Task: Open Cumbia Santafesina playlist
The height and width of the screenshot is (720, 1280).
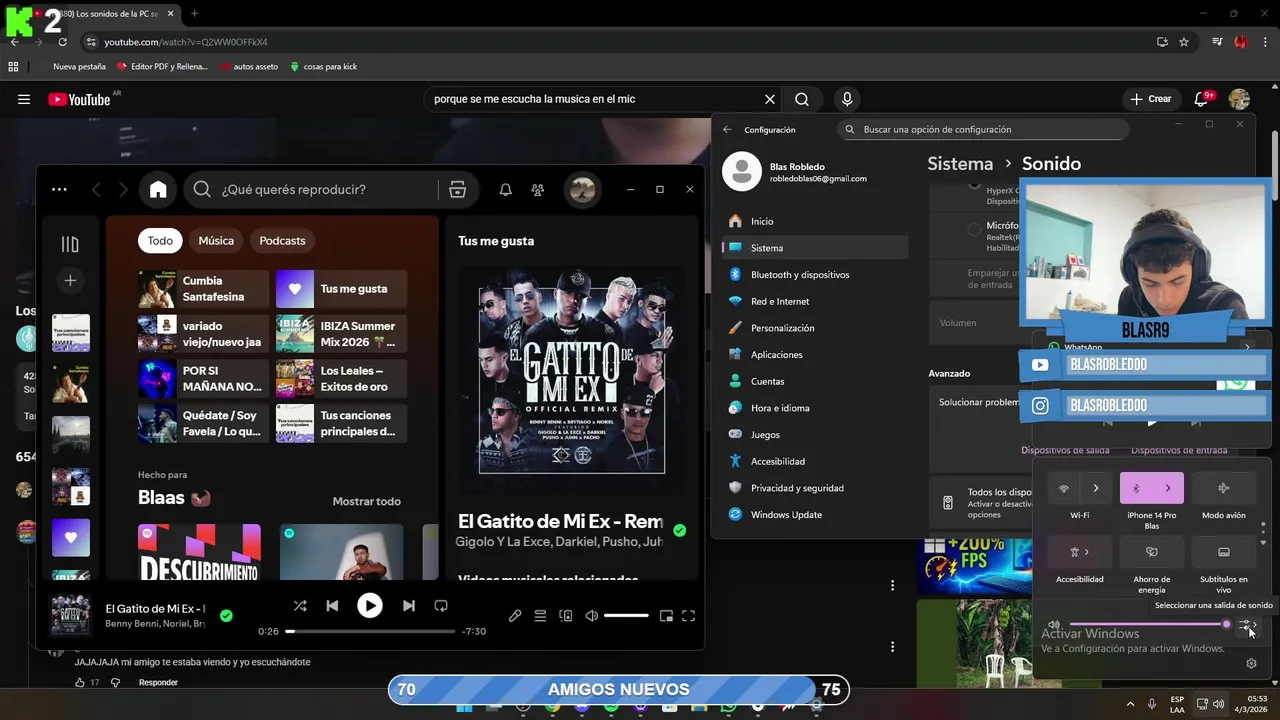Action: tap(203, 289)
